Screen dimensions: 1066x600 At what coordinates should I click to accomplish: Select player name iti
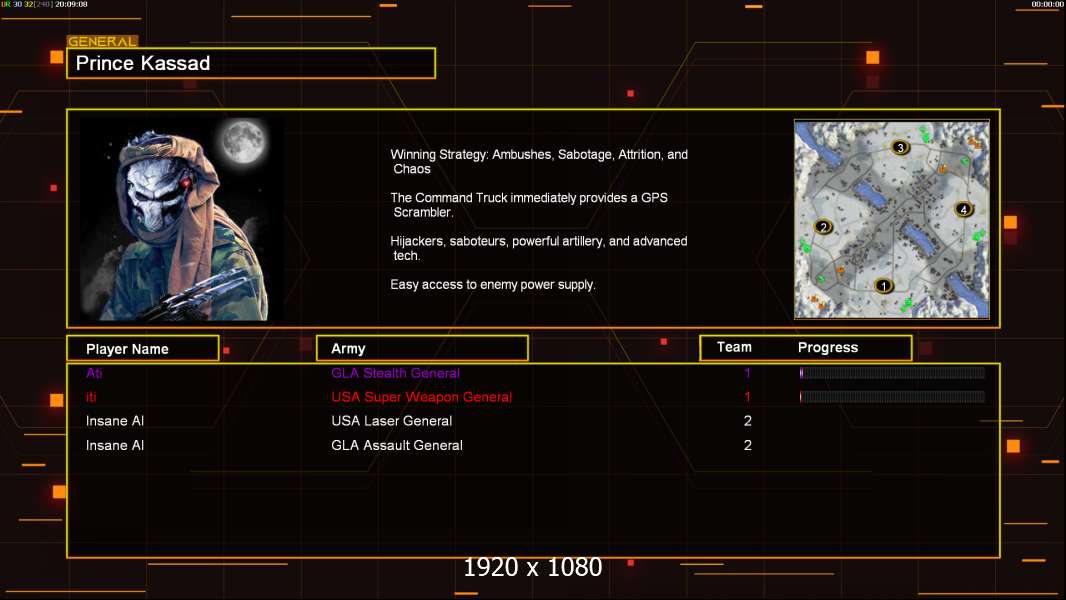91,397
